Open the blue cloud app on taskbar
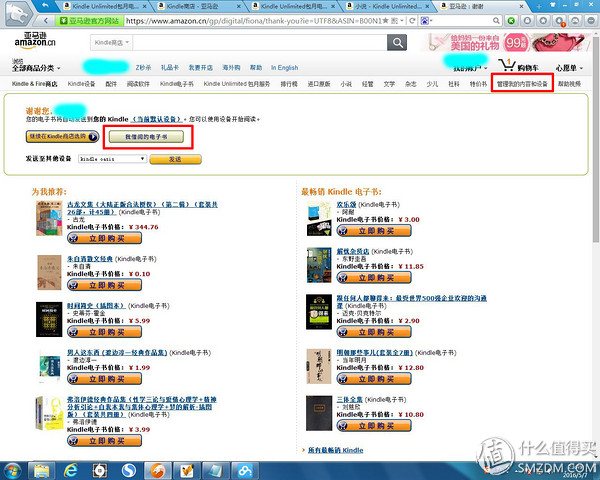Image resolution: width=600 pixels, height=480 pixels. (x=245, y=471)
